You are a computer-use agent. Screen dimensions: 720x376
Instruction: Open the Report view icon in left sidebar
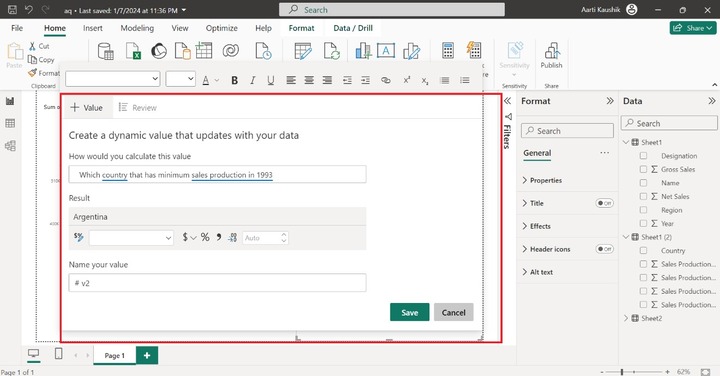(10, 101)
